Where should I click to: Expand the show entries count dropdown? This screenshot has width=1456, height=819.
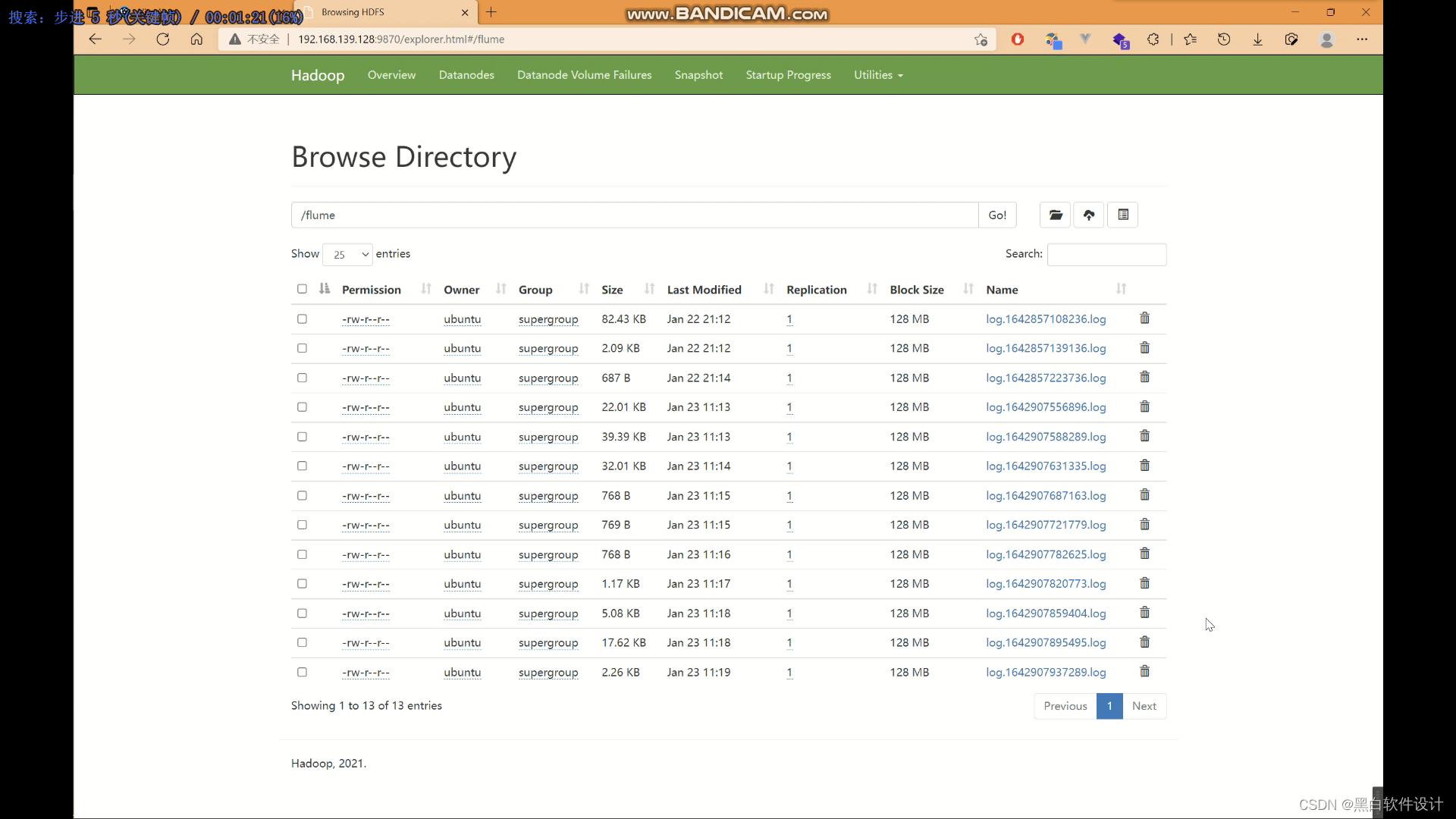pos(346,254)
